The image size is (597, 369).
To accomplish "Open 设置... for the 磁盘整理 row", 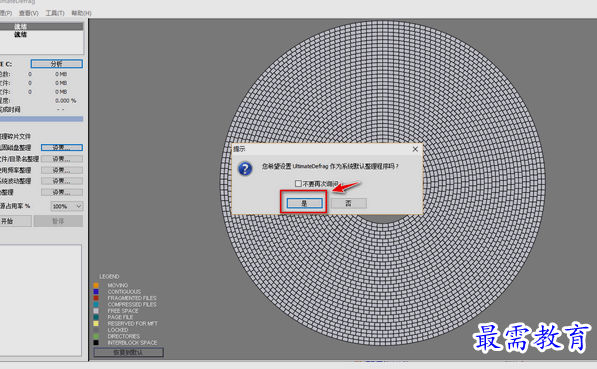I will click(x=62, y=147).
